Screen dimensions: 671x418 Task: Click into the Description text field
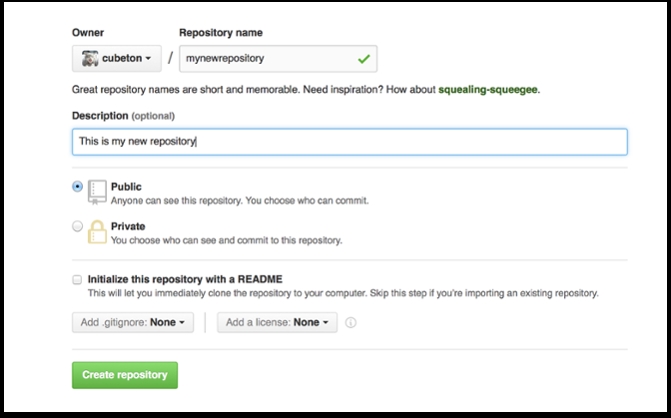click(350, 142)
